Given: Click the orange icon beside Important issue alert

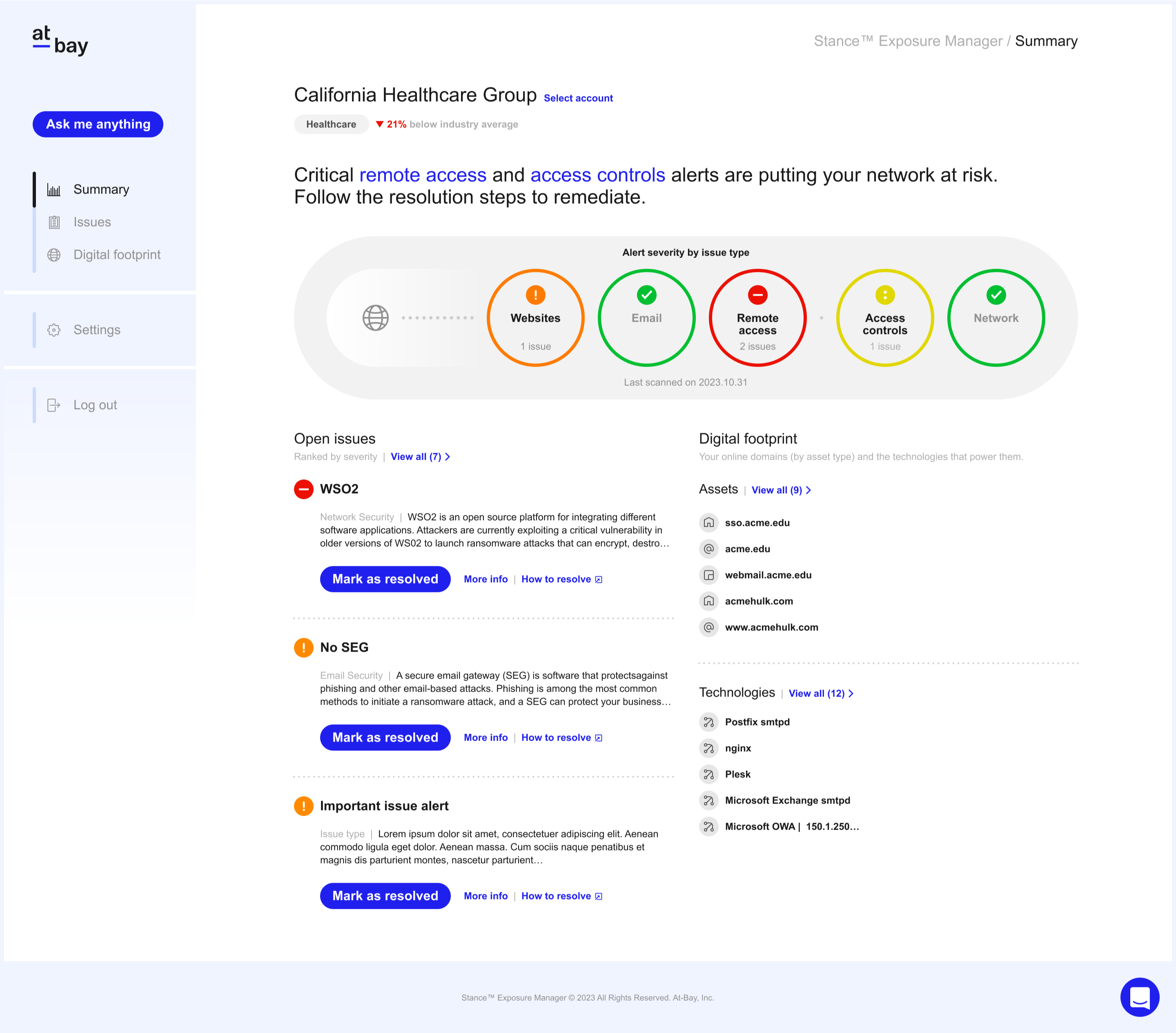Looking at the screenshot, I should [x=304, y=806].
